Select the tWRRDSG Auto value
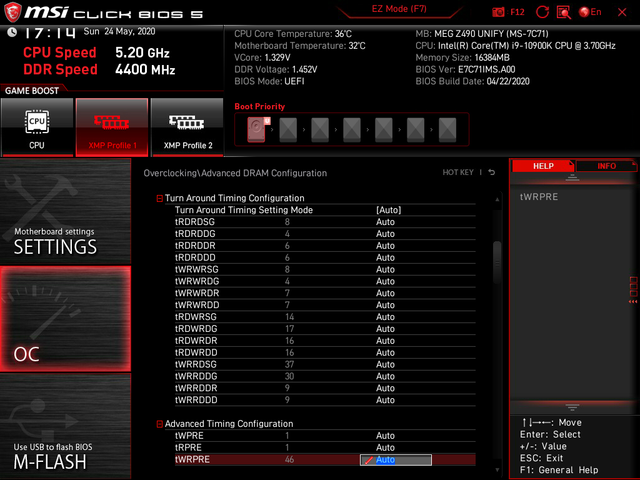The width and height of the screenshot is (640, 480). coord(385,364)
